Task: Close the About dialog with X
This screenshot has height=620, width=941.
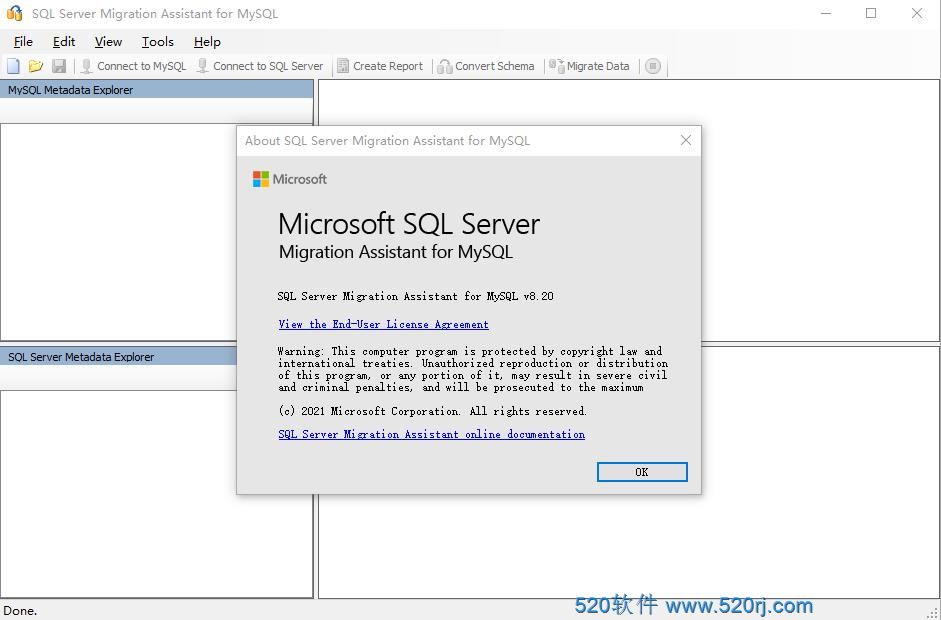Action: tap(686, 140)
